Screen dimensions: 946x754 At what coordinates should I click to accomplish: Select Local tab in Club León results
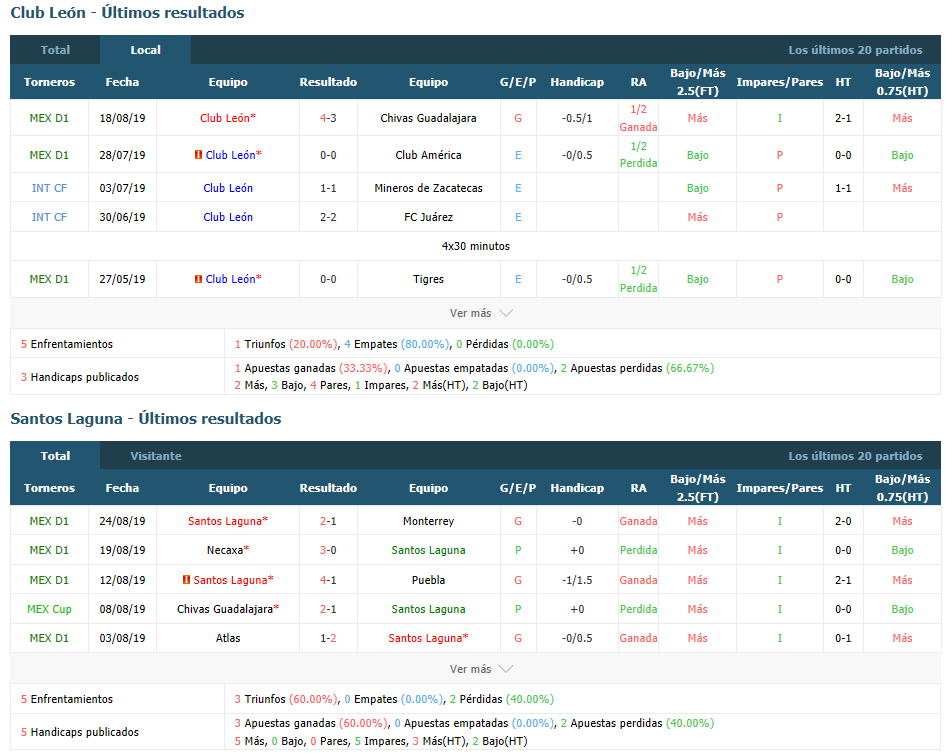(145, 50)
